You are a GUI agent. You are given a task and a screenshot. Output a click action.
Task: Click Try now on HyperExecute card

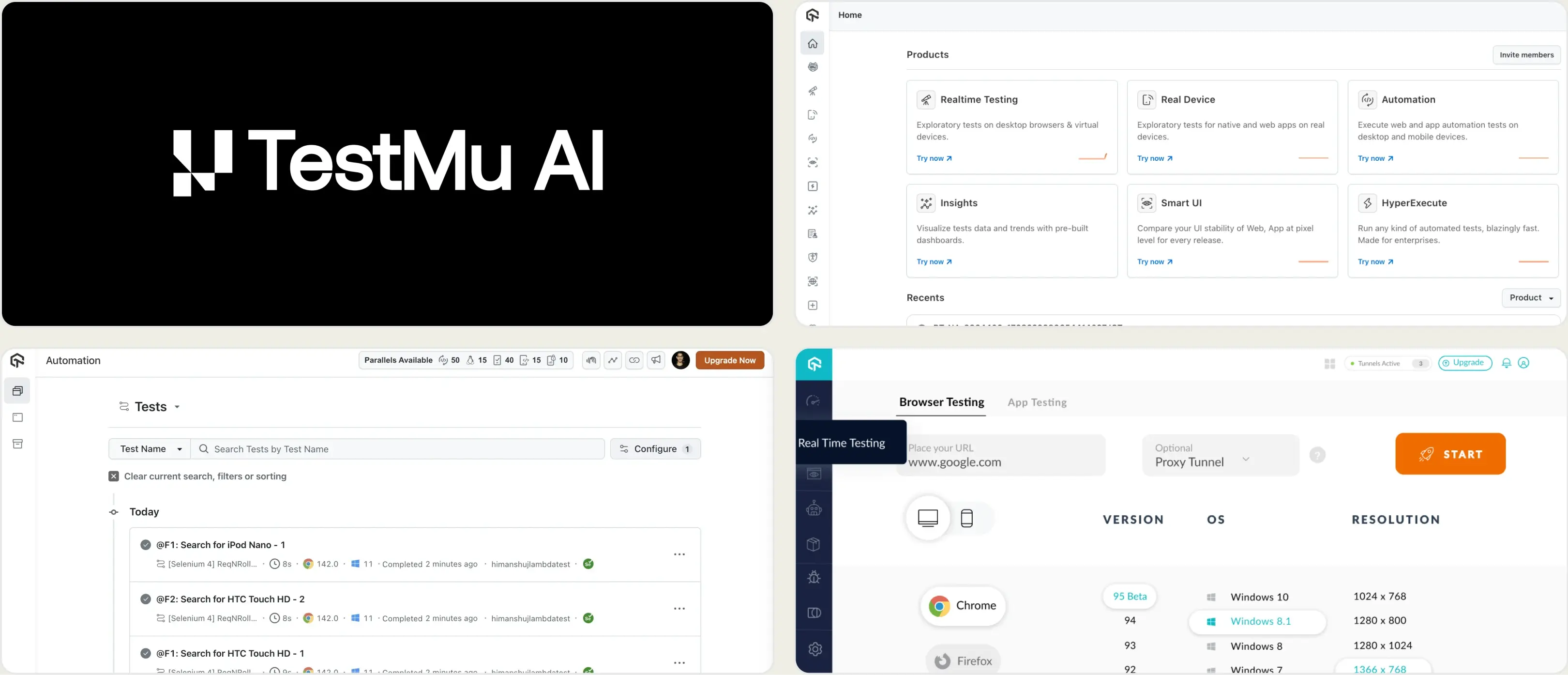1376,262
